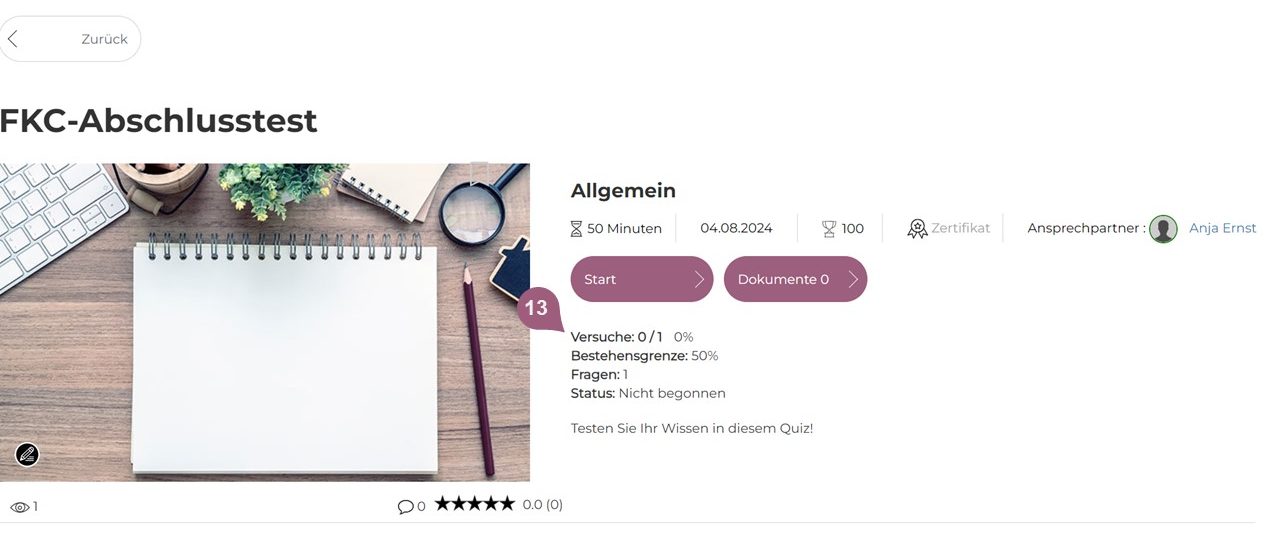Click the purple step 13 marker

(x=537, y=309)
